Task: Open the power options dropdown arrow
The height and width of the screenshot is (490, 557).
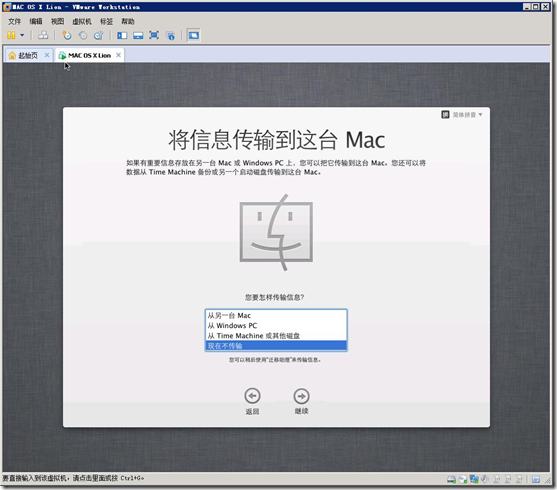Action: [22, 35]
